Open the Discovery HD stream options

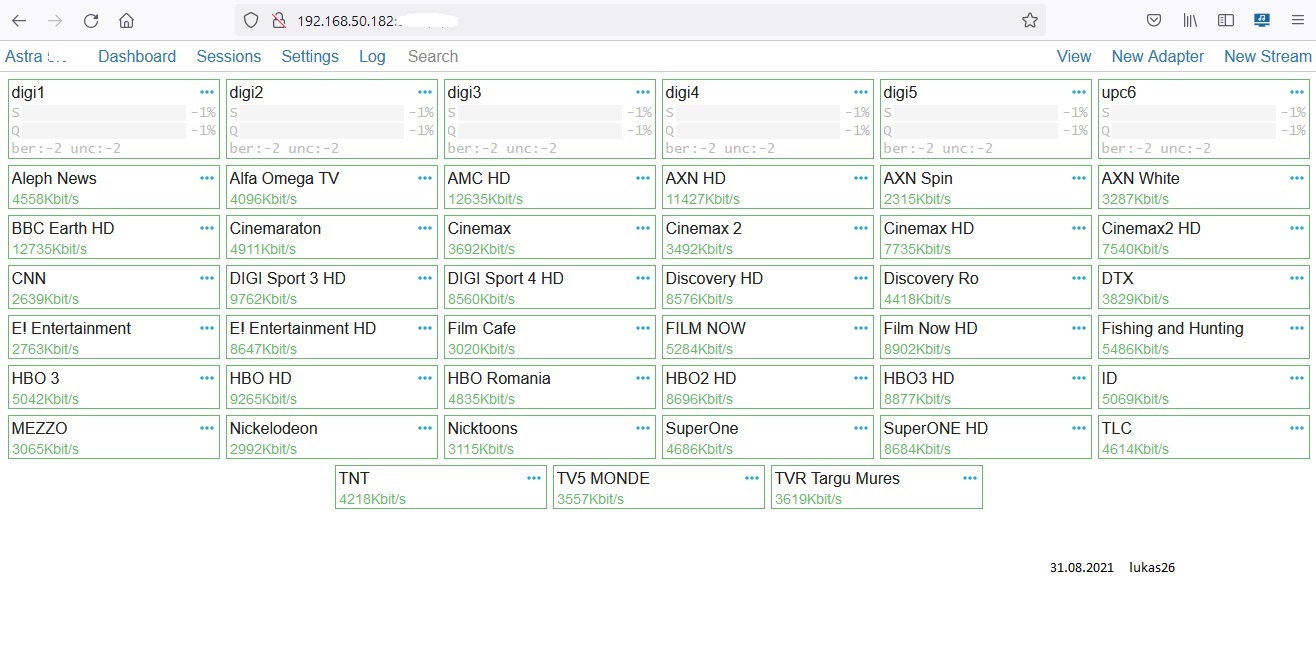point(861,278)
